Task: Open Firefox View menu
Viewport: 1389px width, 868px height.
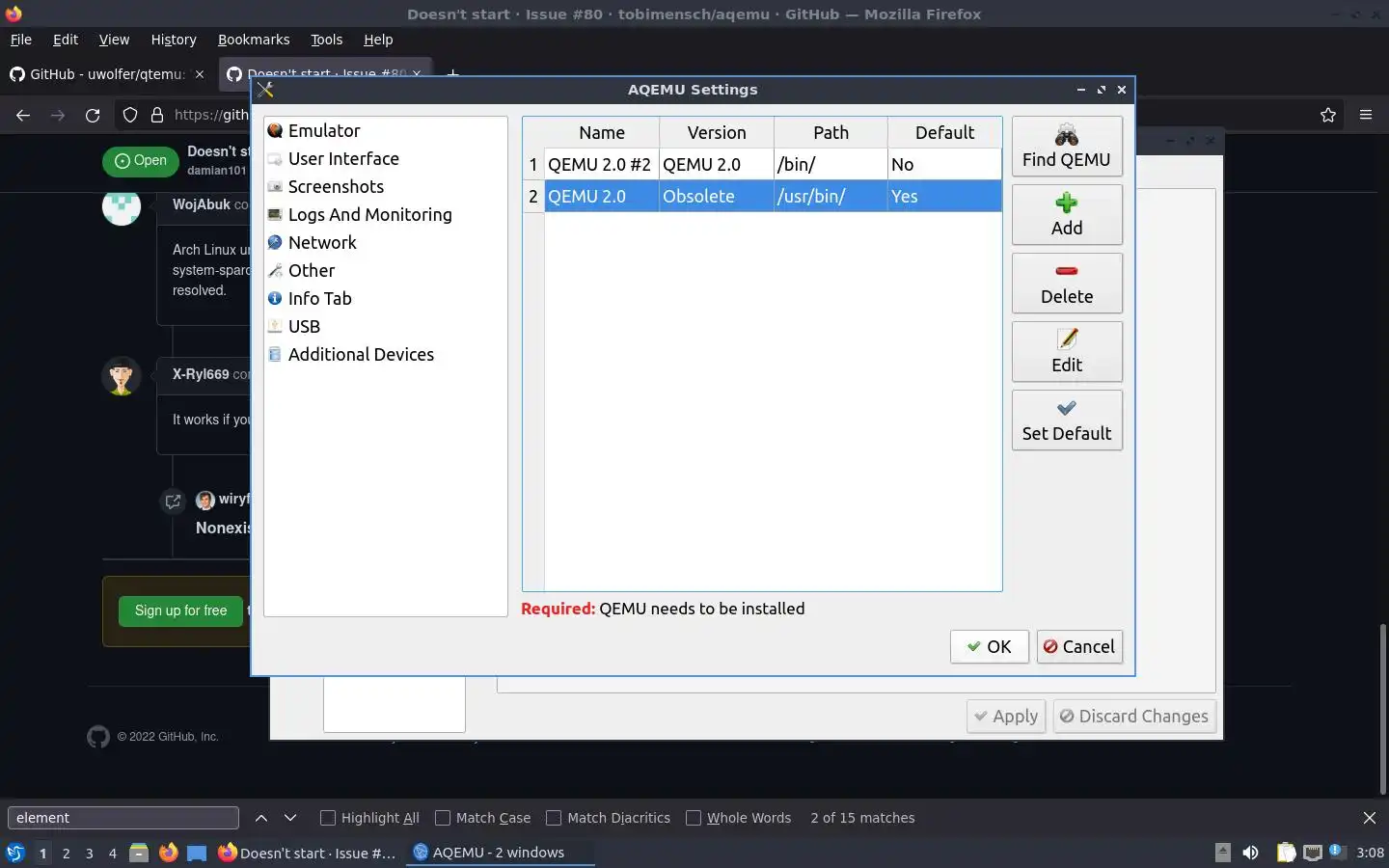Action: [x=114, y=40]
